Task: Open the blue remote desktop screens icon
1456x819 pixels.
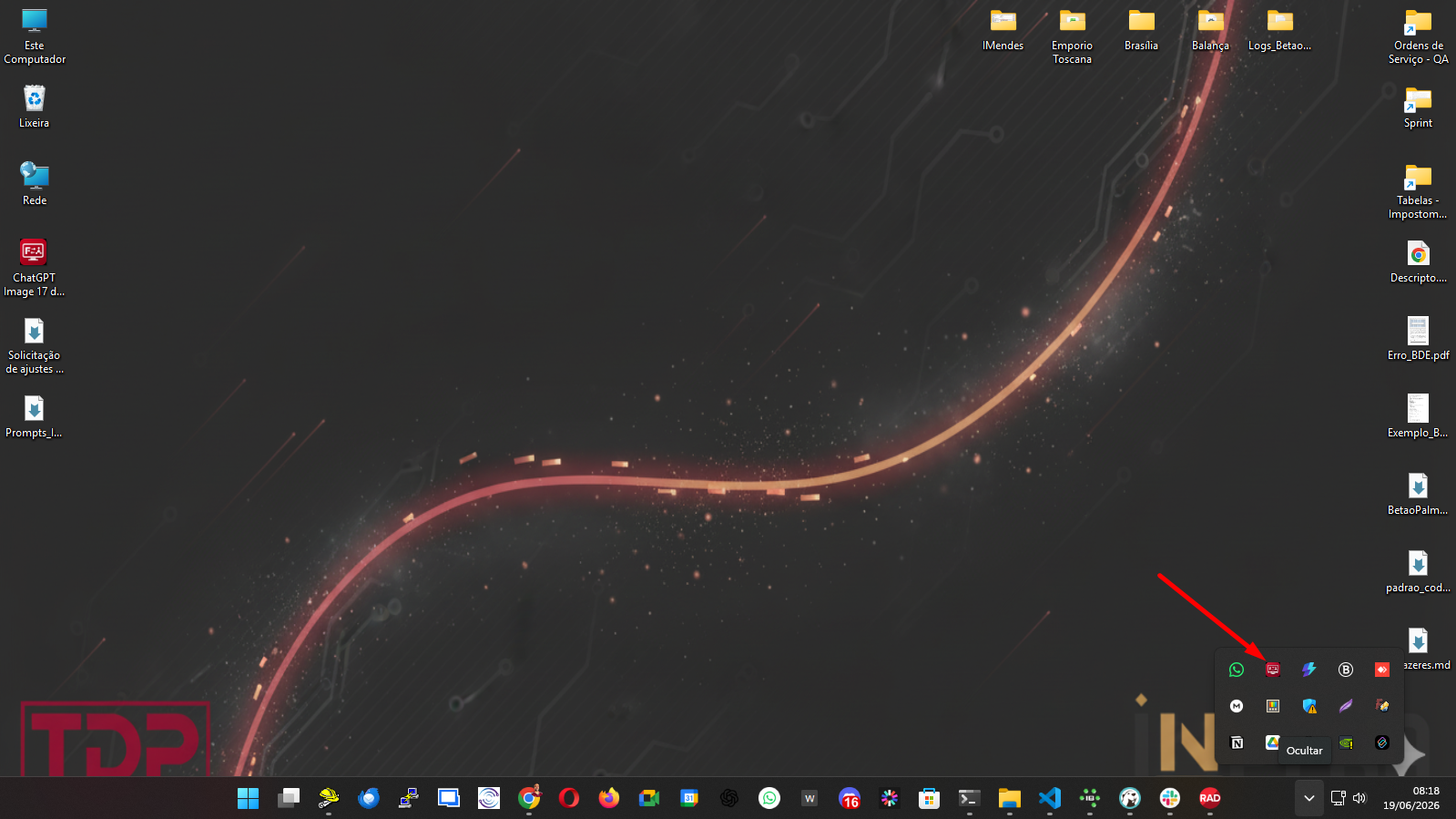Action: [x=449, y=798]
